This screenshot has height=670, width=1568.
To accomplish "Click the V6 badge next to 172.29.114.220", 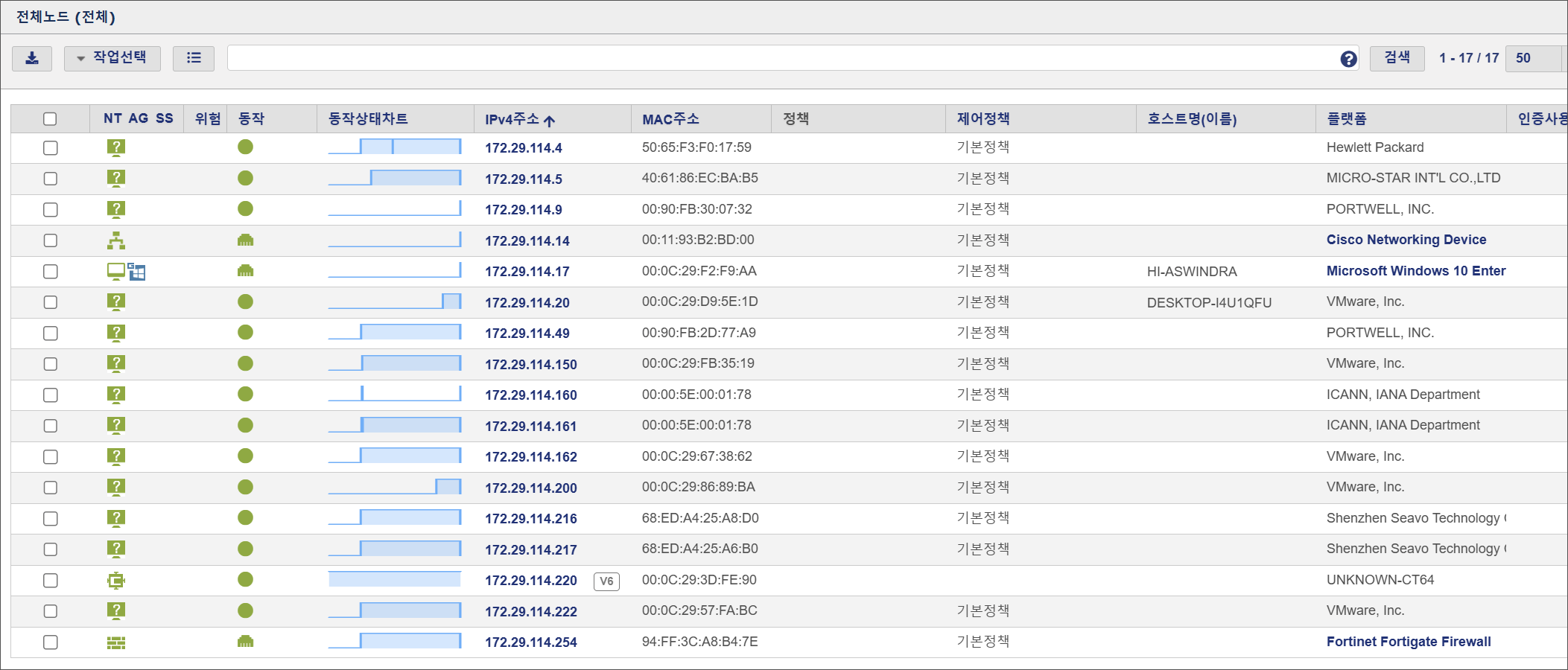I will [x=606, y=581].
